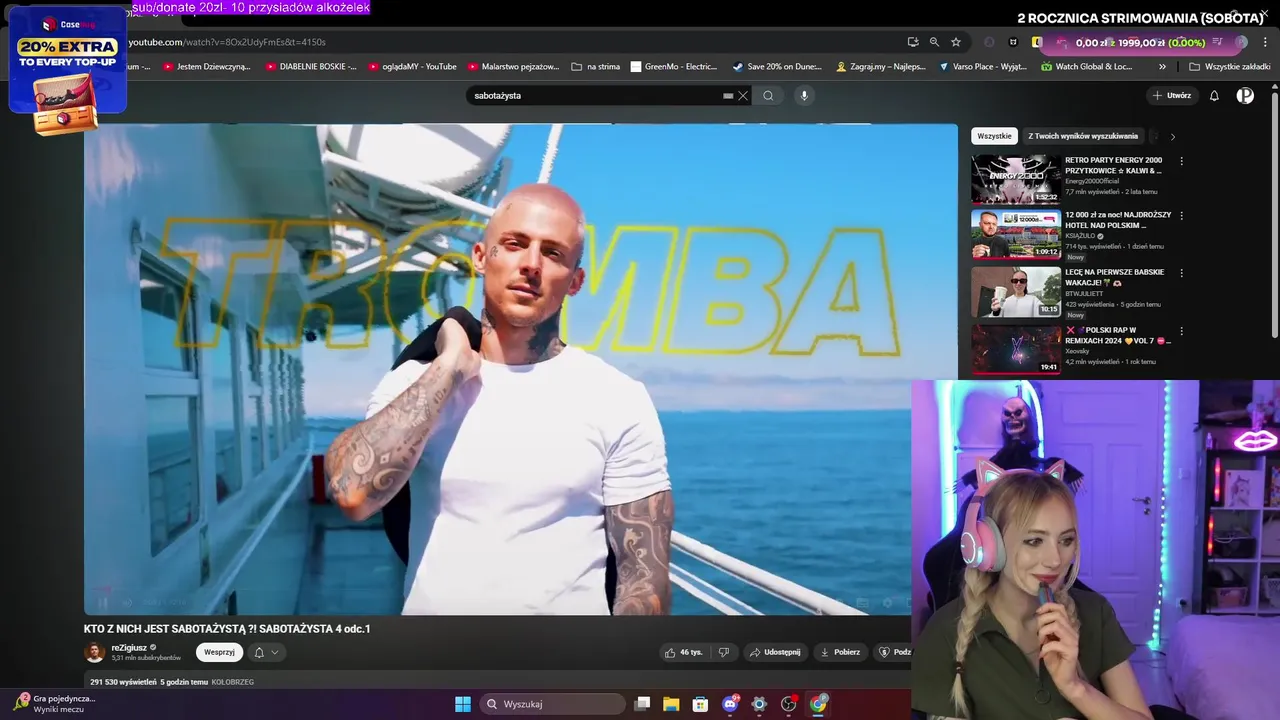Open the on-screen keyboard icon in search box
Viewport: 1280px width, 720px height.
click(x=728, y=96)
